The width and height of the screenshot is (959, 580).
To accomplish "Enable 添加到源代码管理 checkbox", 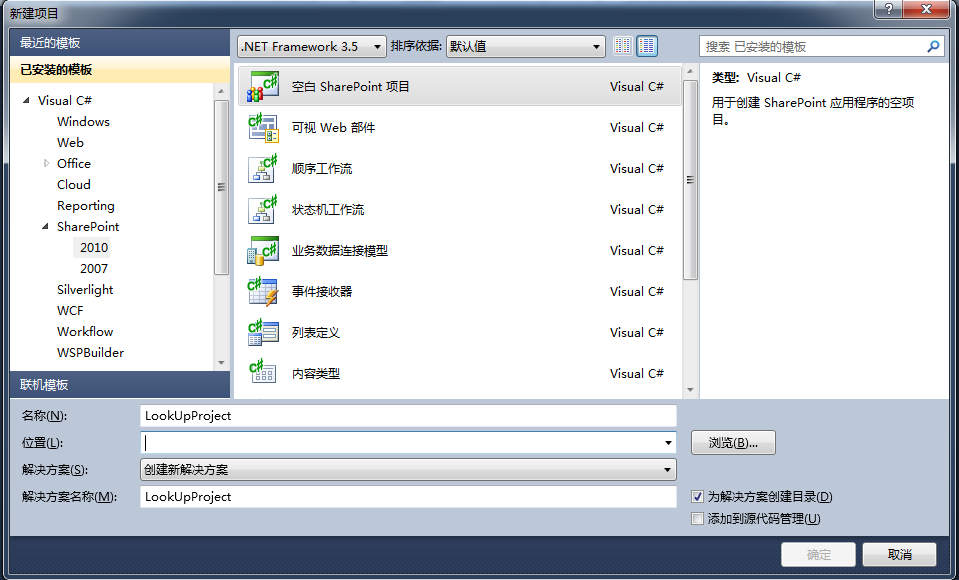I will tap(697, 519).
